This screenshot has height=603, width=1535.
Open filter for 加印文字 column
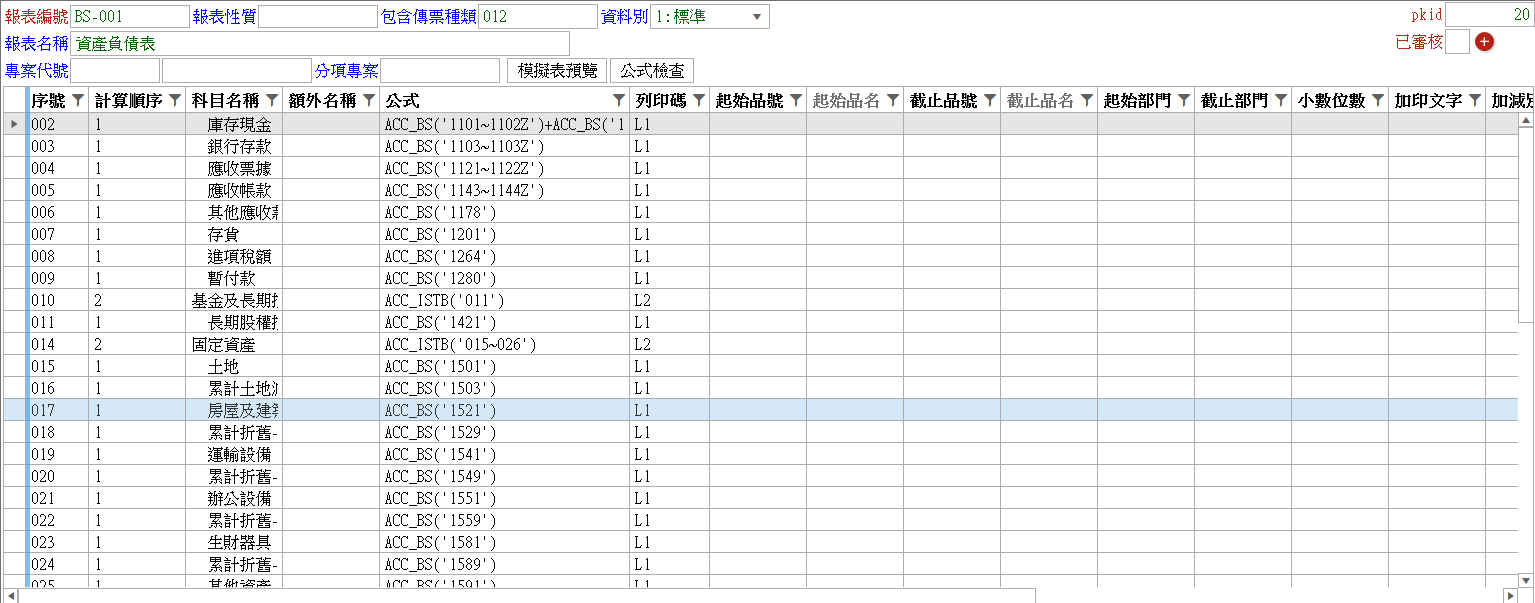pyautogui.click(x=1474, y=100)
